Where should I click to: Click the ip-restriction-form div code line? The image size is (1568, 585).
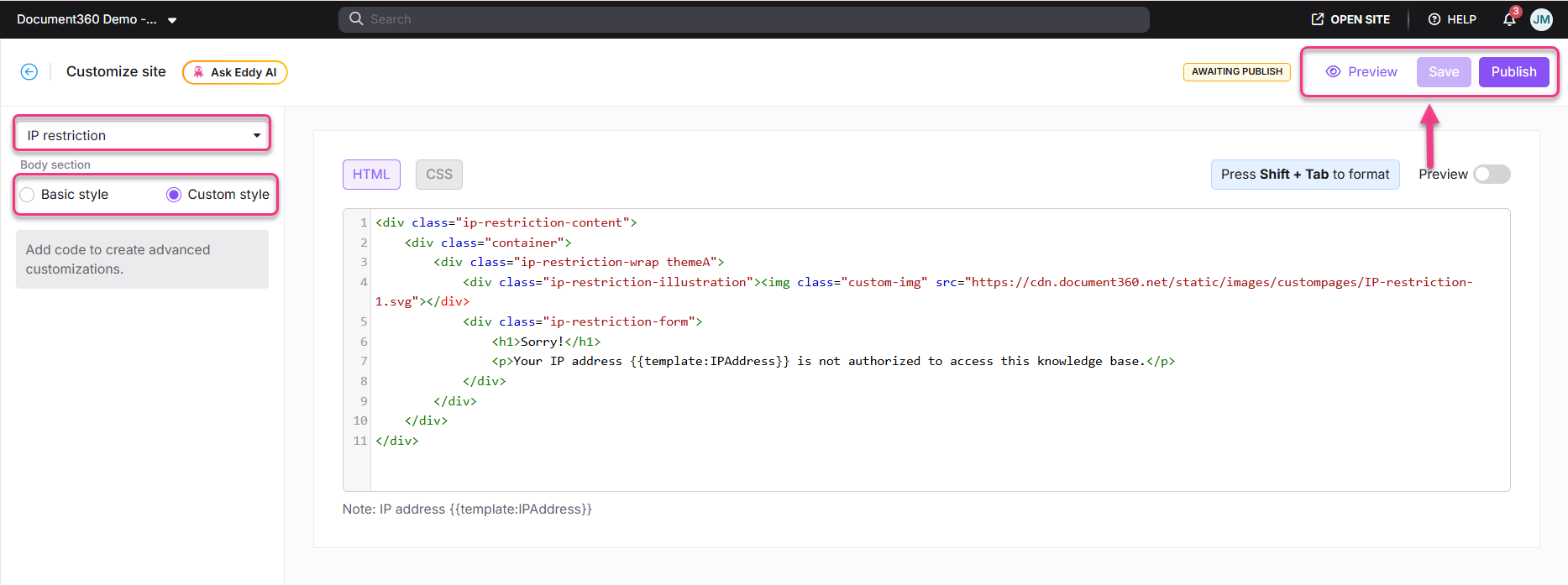[x=582, y=321]
